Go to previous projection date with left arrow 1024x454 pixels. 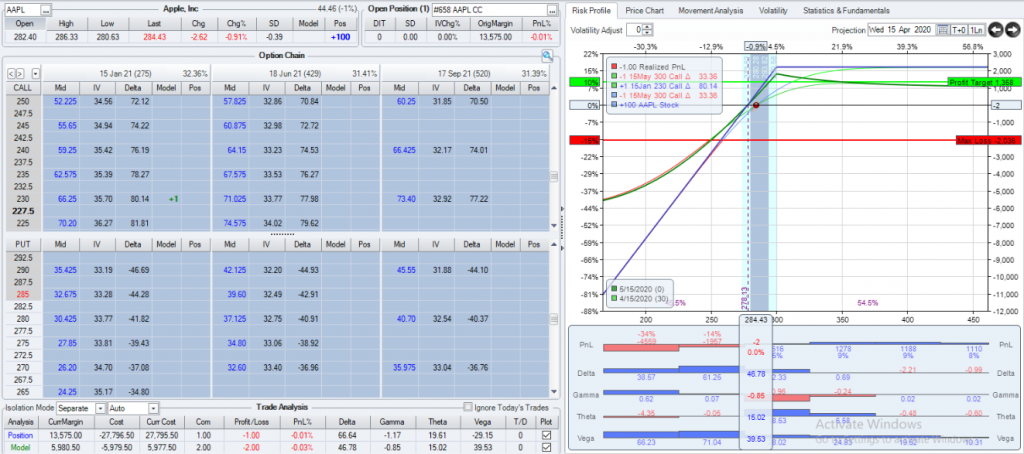click(995, 29)
